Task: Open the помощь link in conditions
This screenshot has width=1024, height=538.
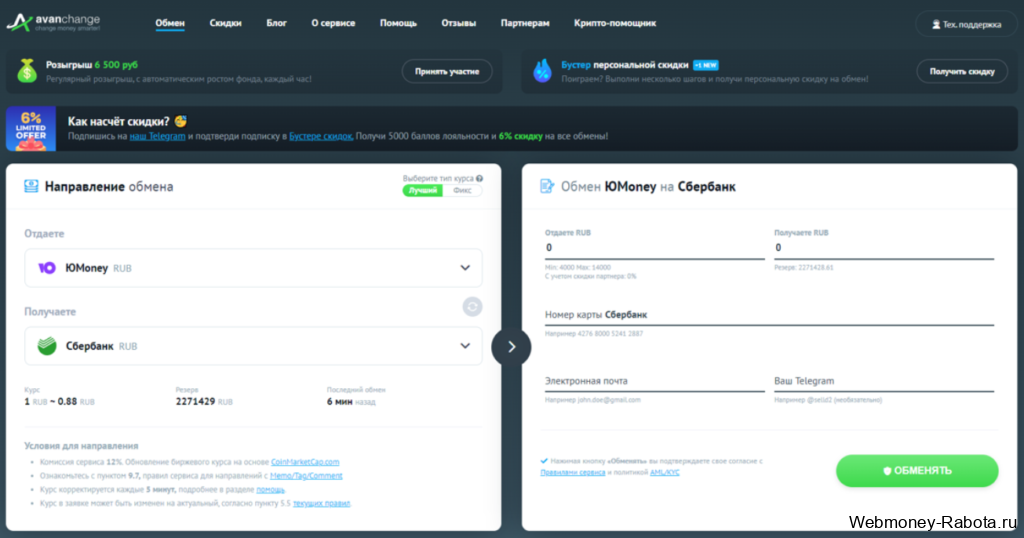Action: point(270,489)
